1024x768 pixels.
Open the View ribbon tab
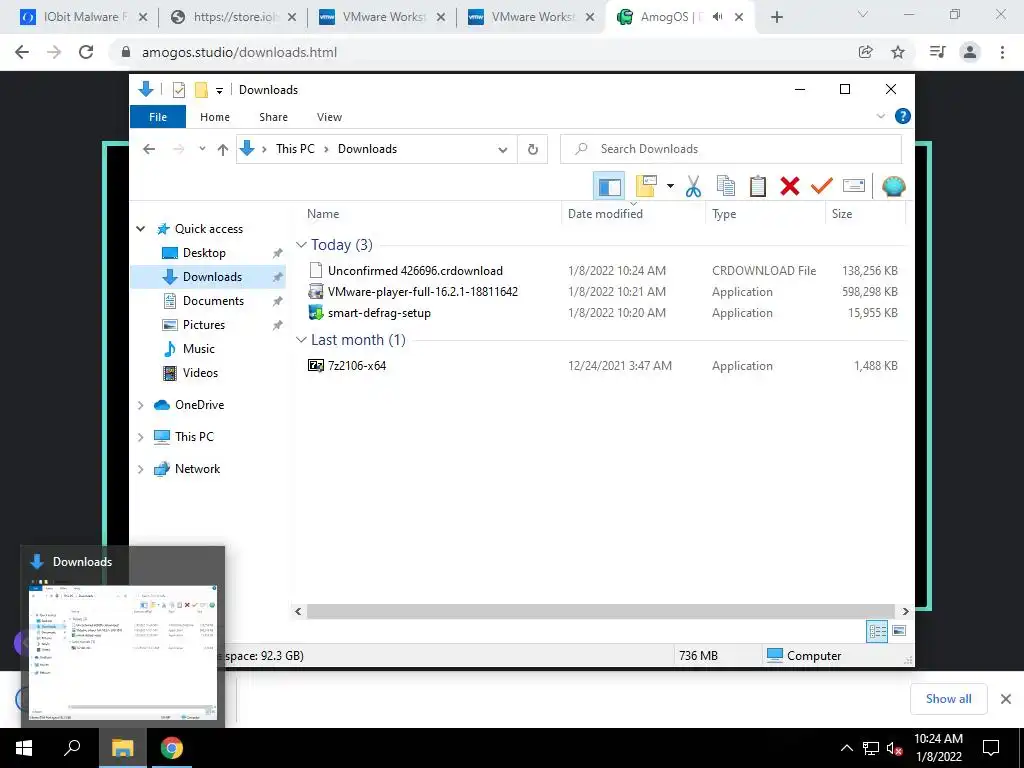pos(329,117)
